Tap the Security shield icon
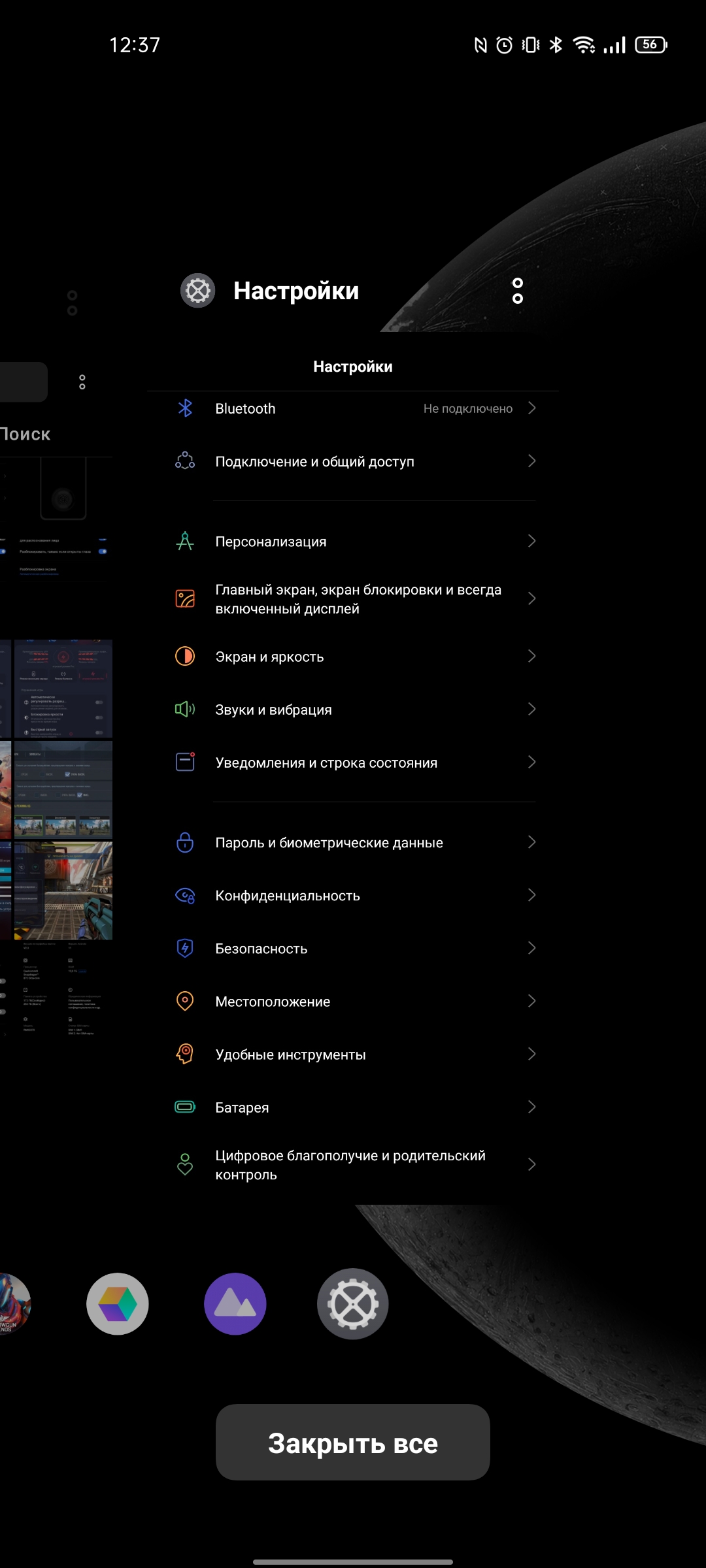Viewport: 706px width, 1568px height. click(x=185, y=948)
